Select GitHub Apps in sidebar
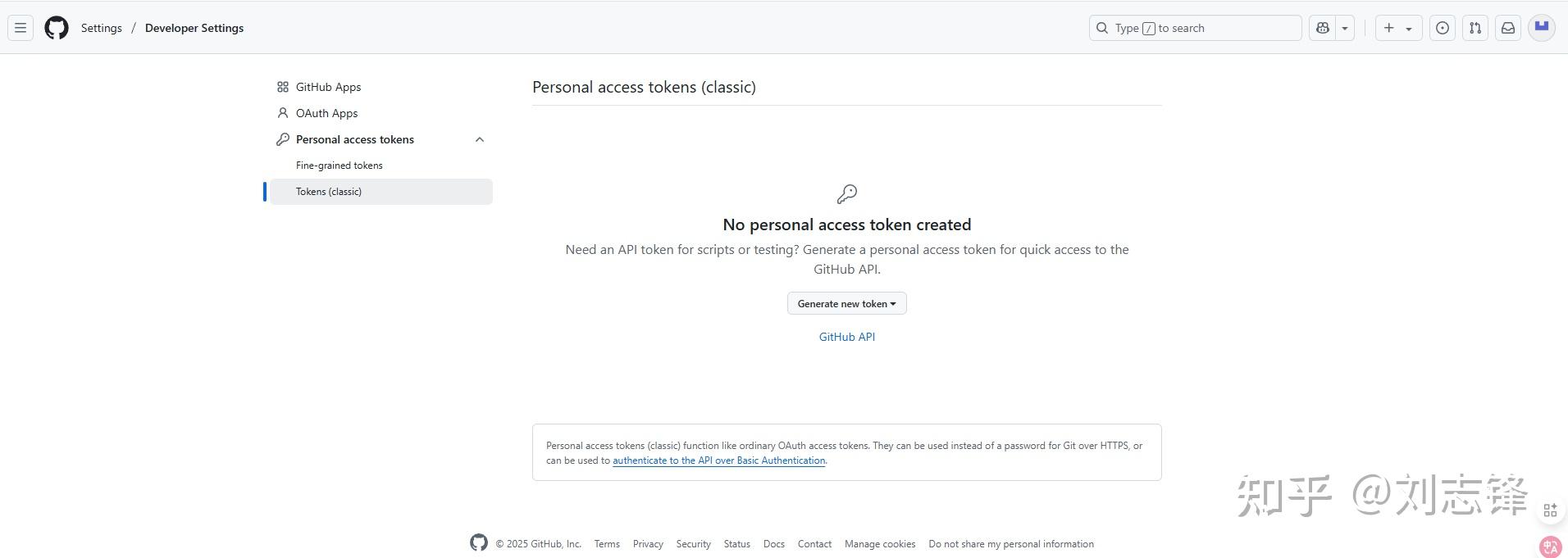The image size is (1568, 558). (328, 87)
